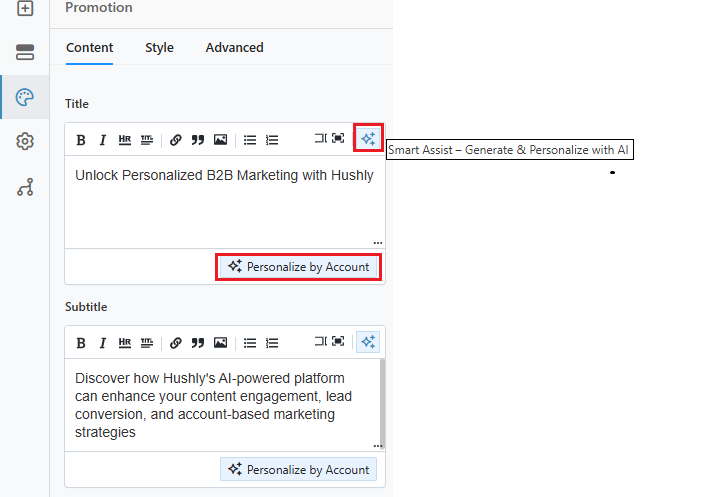Click into the Title text area
Image resolution: width=703 pixels, height=497 pixels.
[225, 202]
